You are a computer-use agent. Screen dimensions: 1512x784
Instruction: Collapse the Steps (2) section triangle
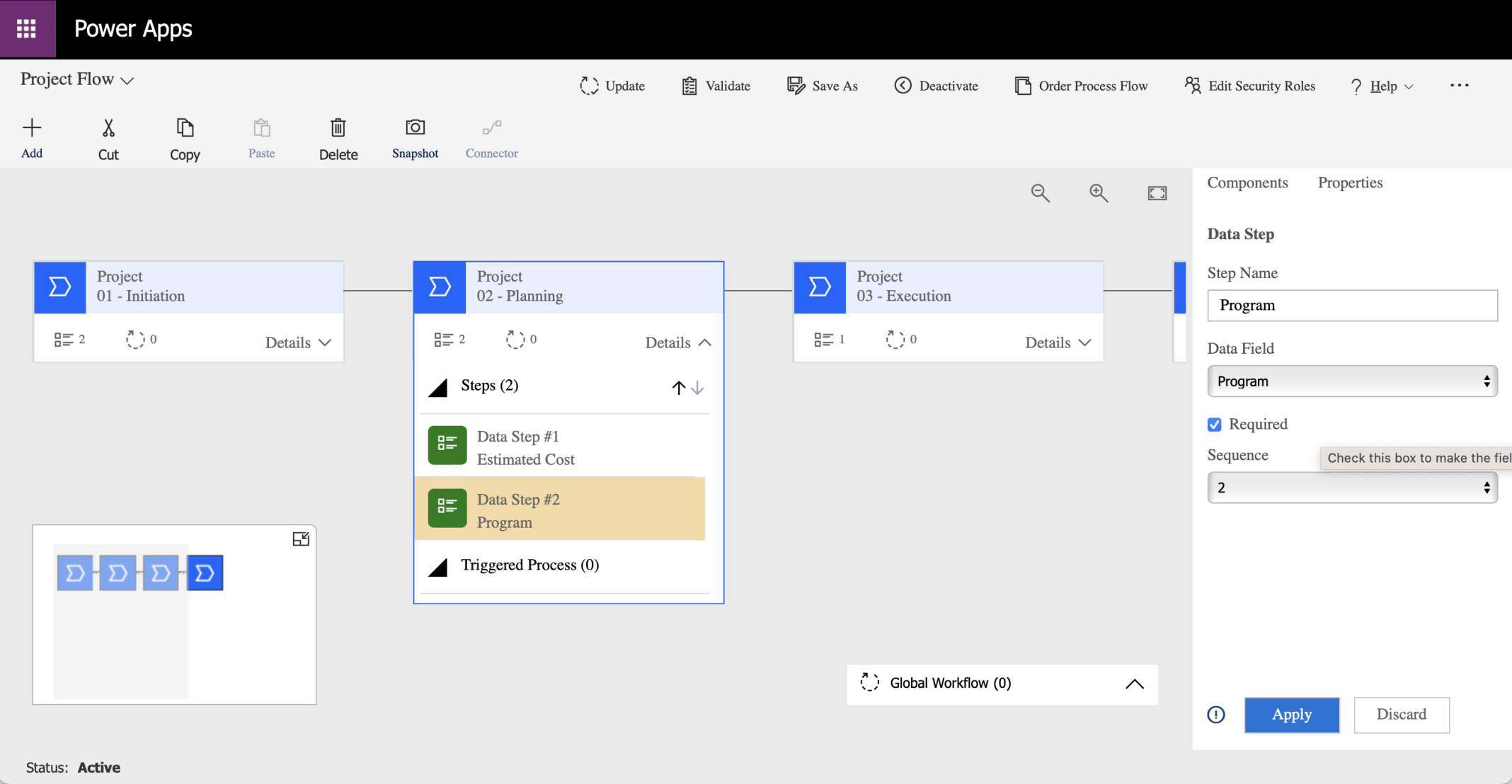[x=438, y=388]
